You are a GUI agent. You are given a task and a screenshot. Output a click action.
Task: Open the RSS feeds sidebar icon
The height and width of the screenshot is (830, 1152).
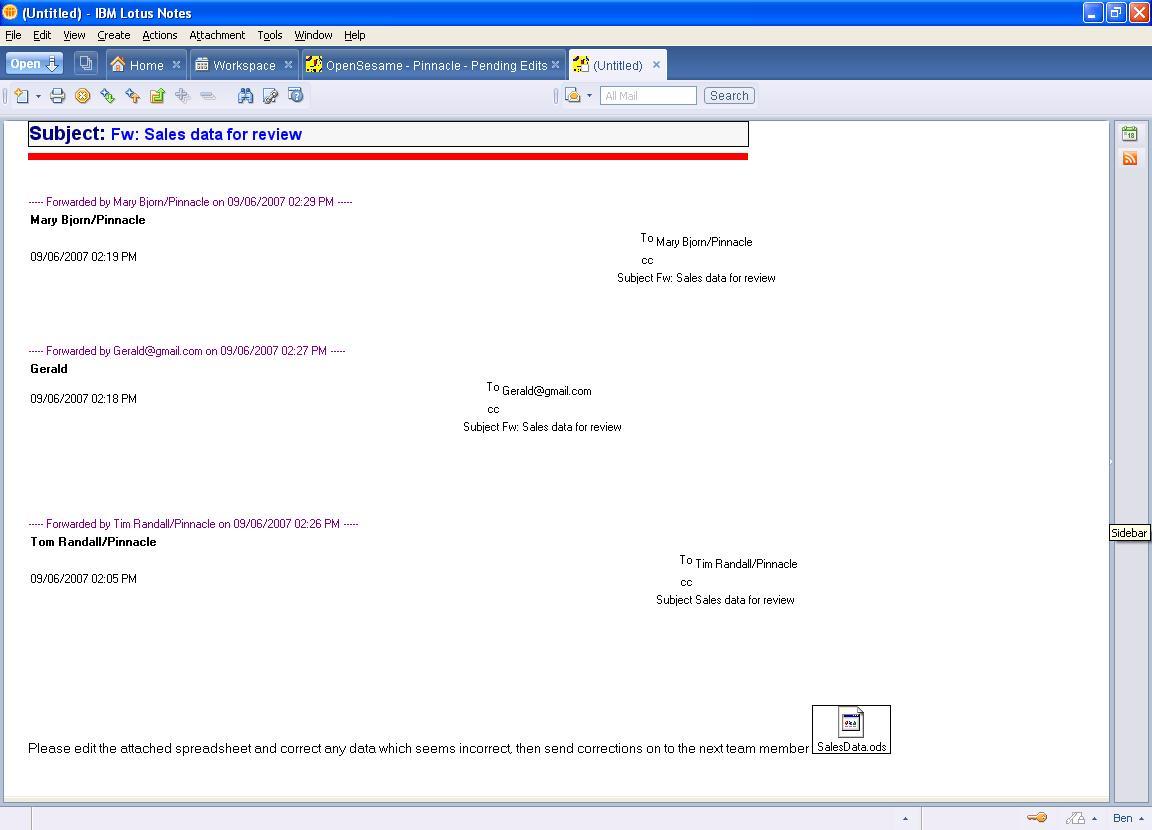pos(1130,158)
